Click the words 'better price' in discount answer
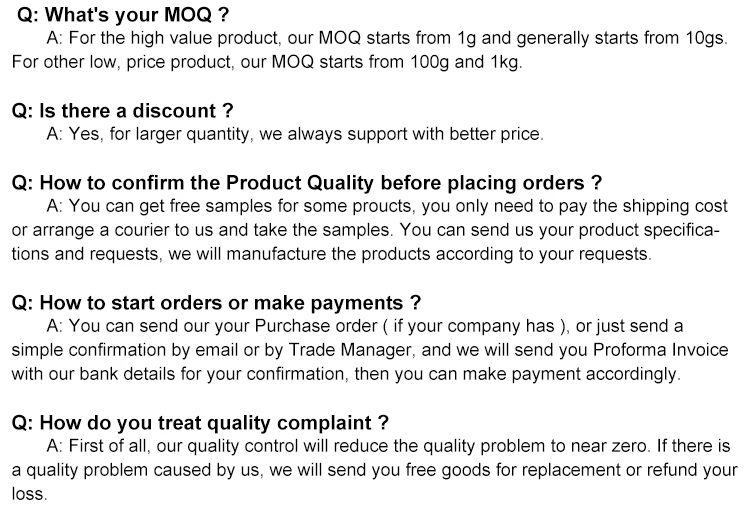Image resolution: width=750 pixels, height=529 pixels. click(x=496, y=134)
